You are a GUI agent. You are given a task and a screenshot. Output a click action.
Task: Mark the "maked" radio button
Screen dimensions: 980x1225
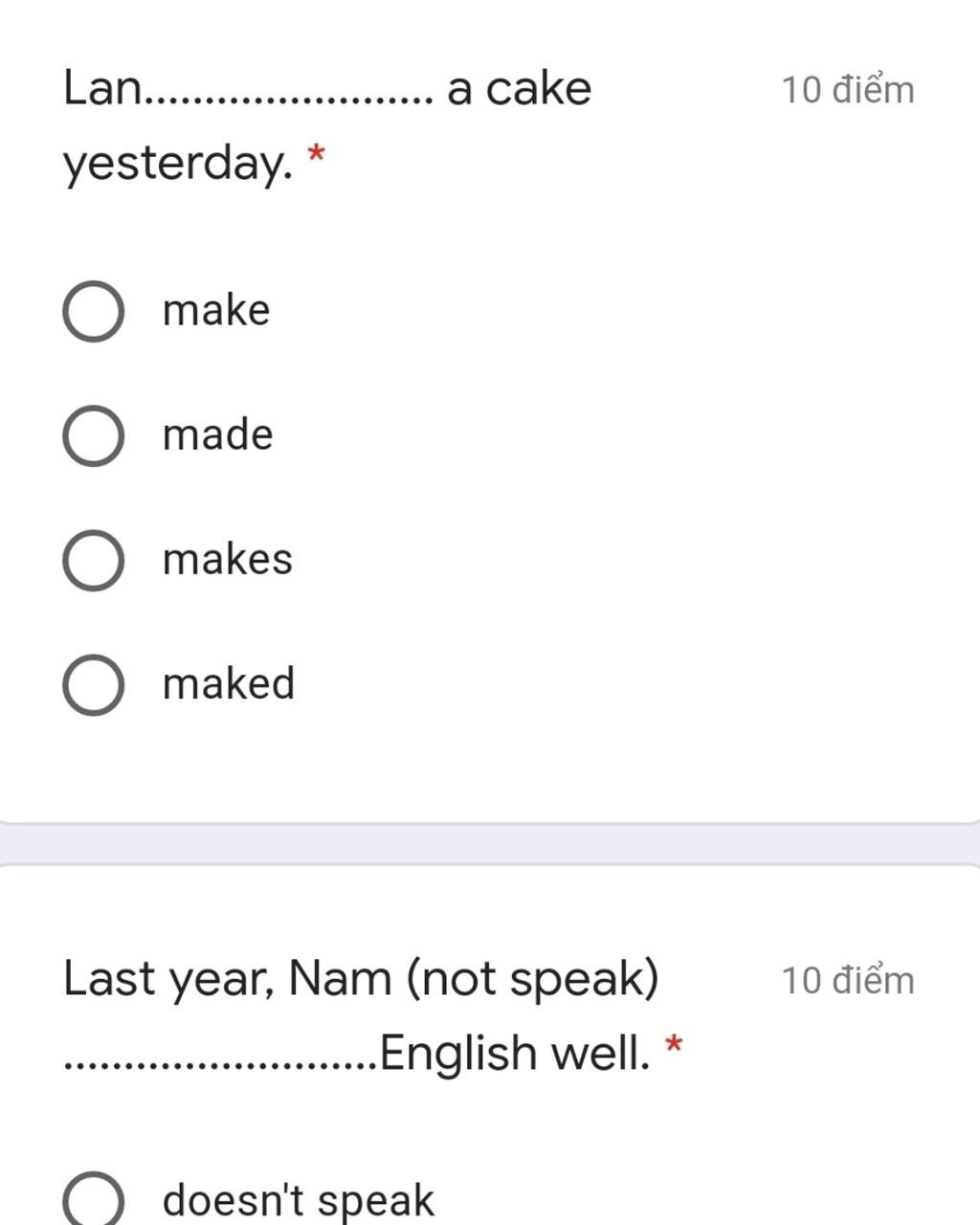pos(93,685)
